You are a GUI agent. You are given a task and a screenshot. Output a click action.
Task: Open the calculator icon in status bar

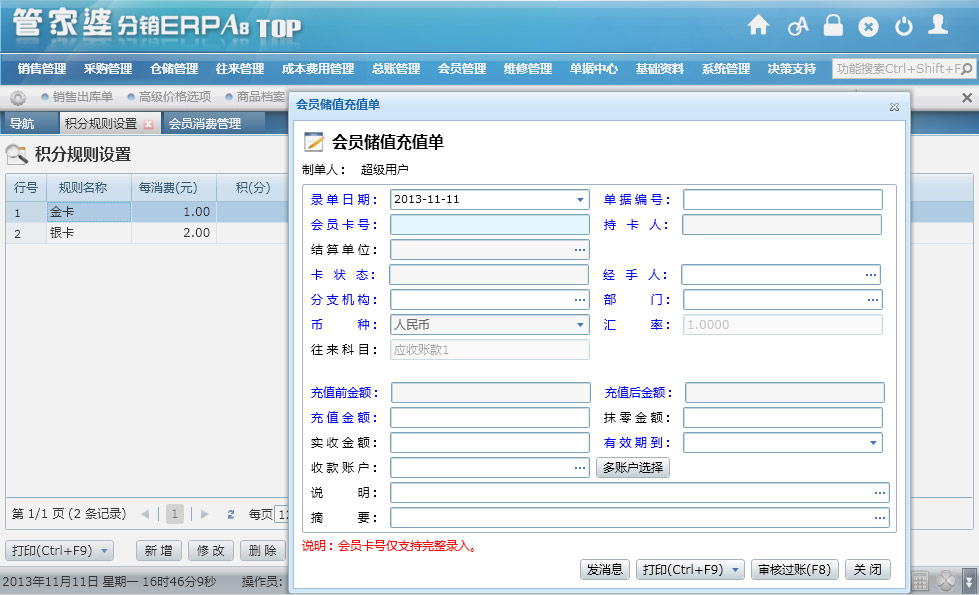point(920,581)
